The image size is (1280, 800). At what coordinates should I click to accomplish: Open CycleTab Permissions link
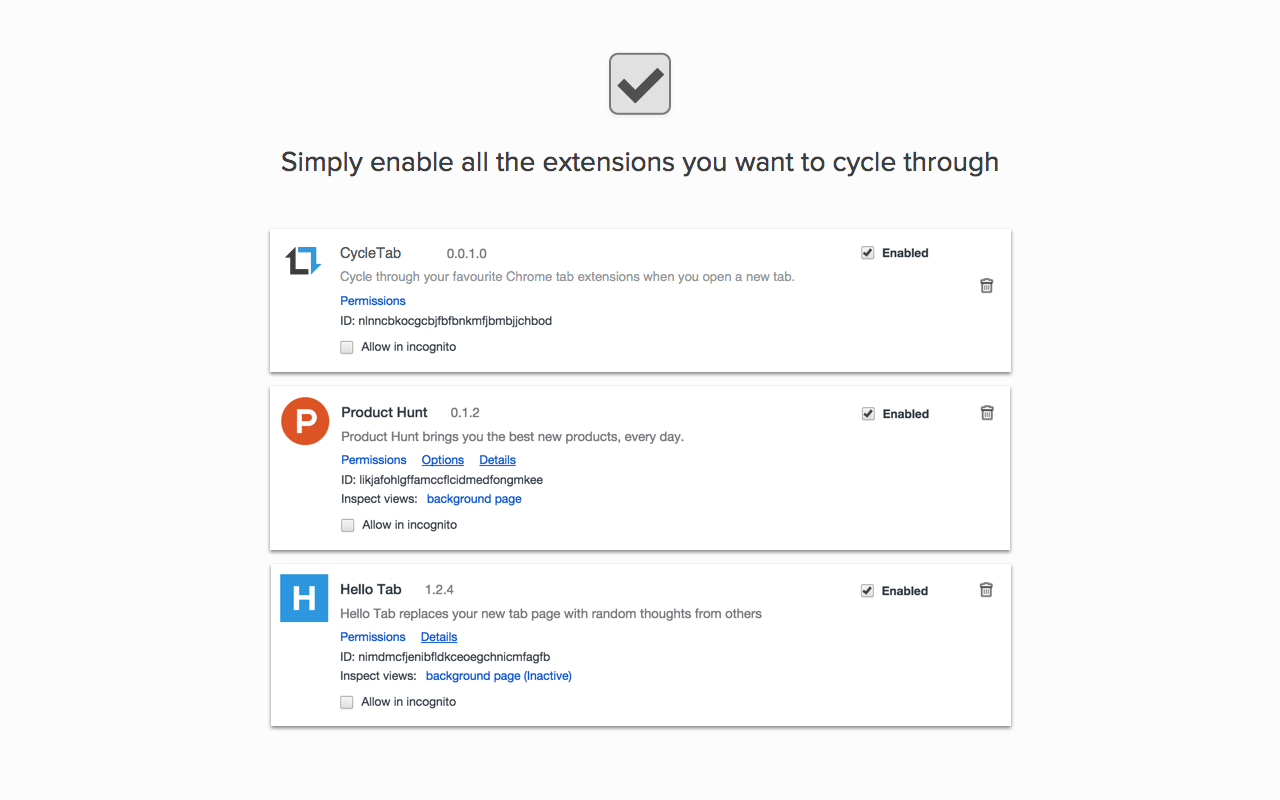[x=373, y=301]
